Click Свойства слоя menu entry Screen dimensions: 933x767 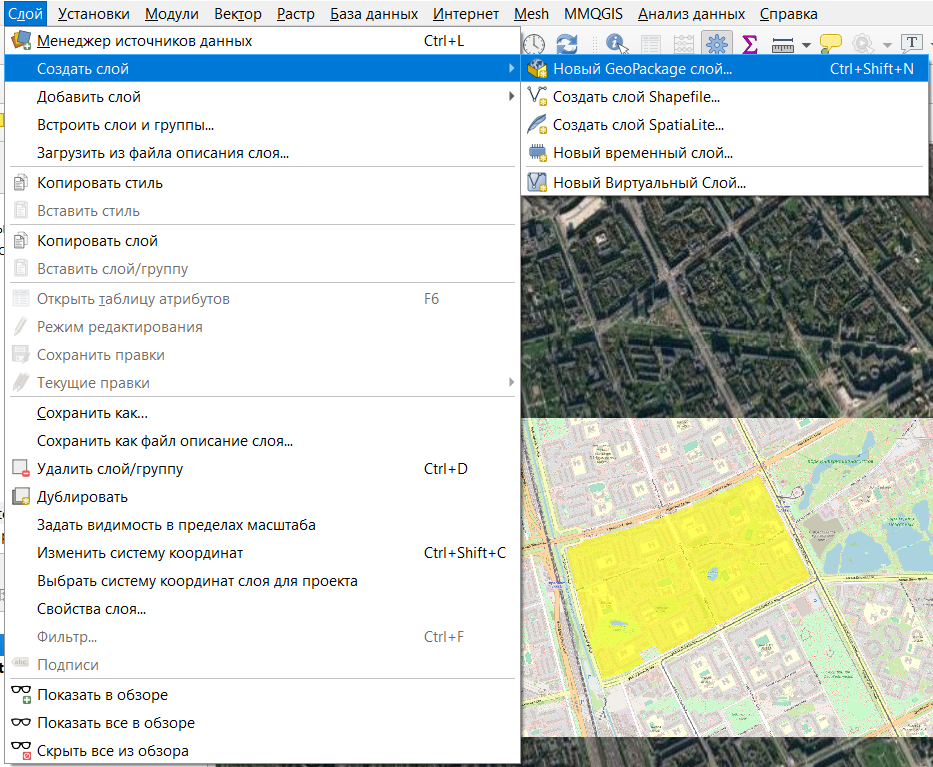click(92, 609)
